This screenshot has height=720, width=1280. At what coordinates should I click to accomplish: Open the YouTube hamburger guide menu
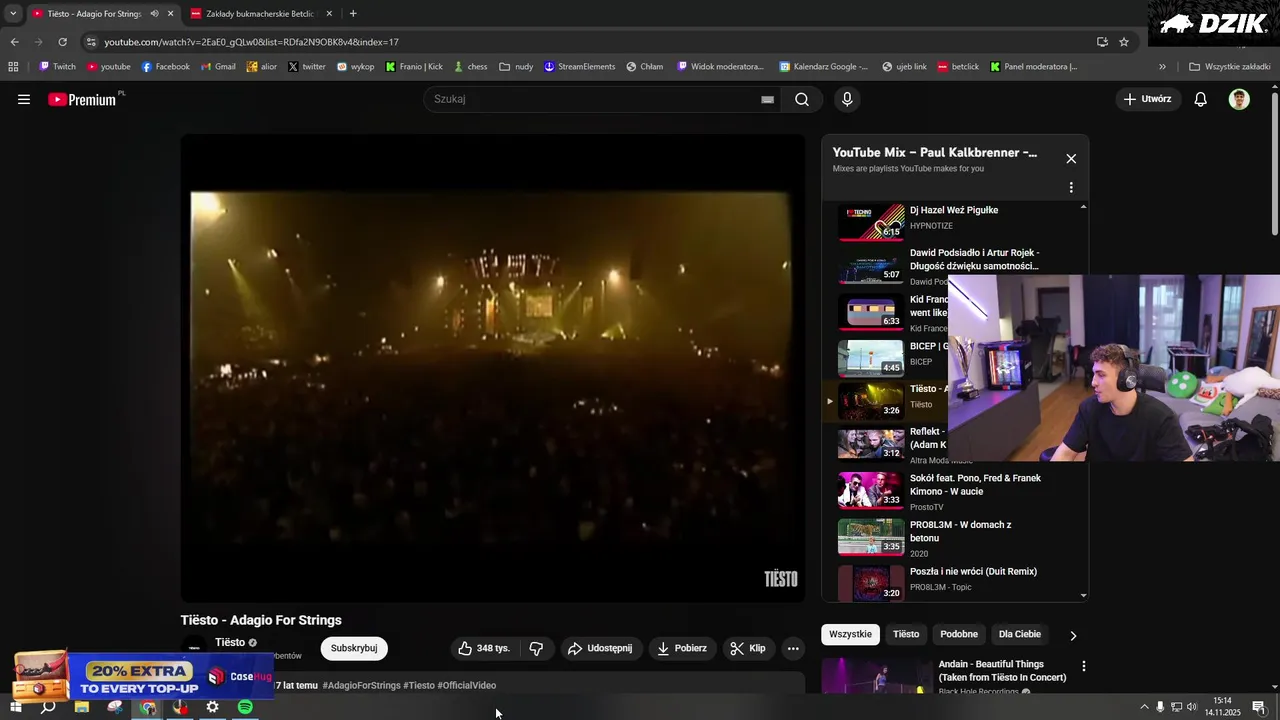point(24,99)
